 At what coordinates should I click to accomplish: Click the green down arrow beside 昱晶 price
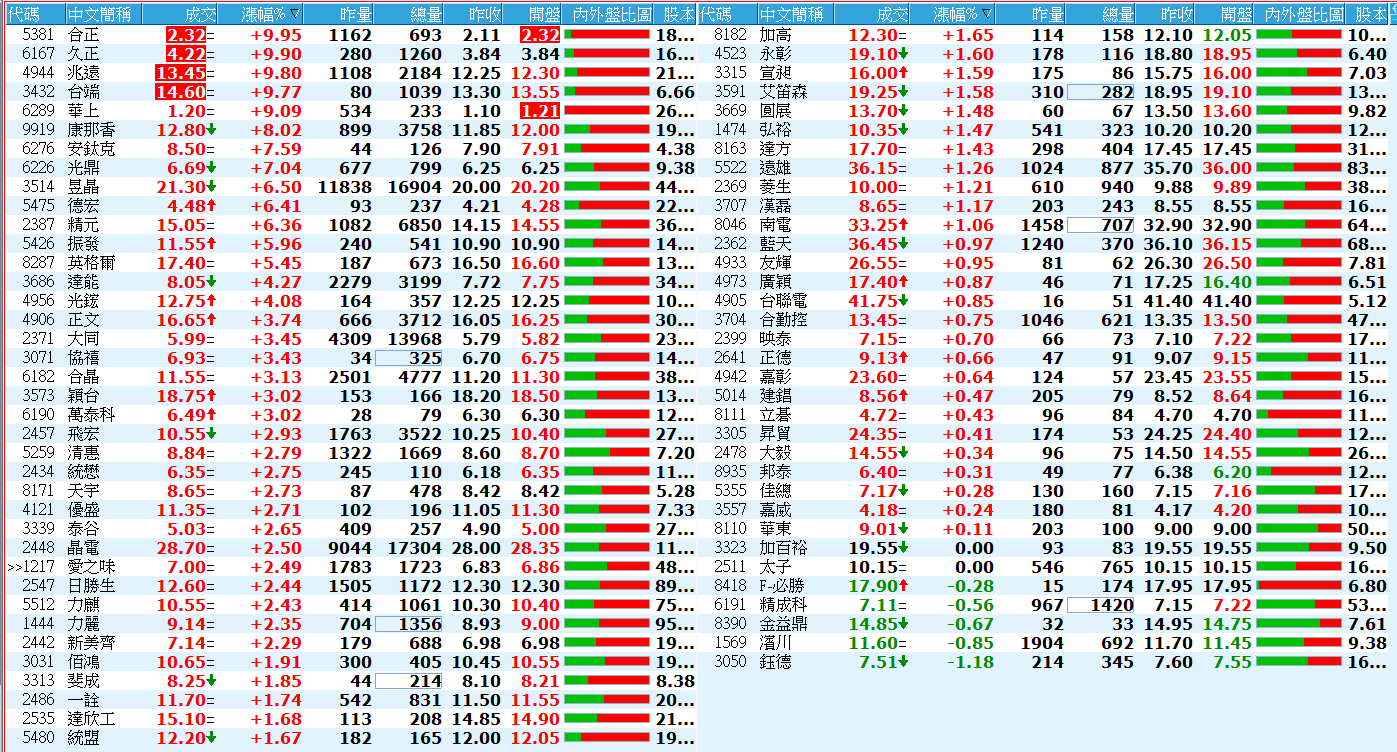point(212,187)
